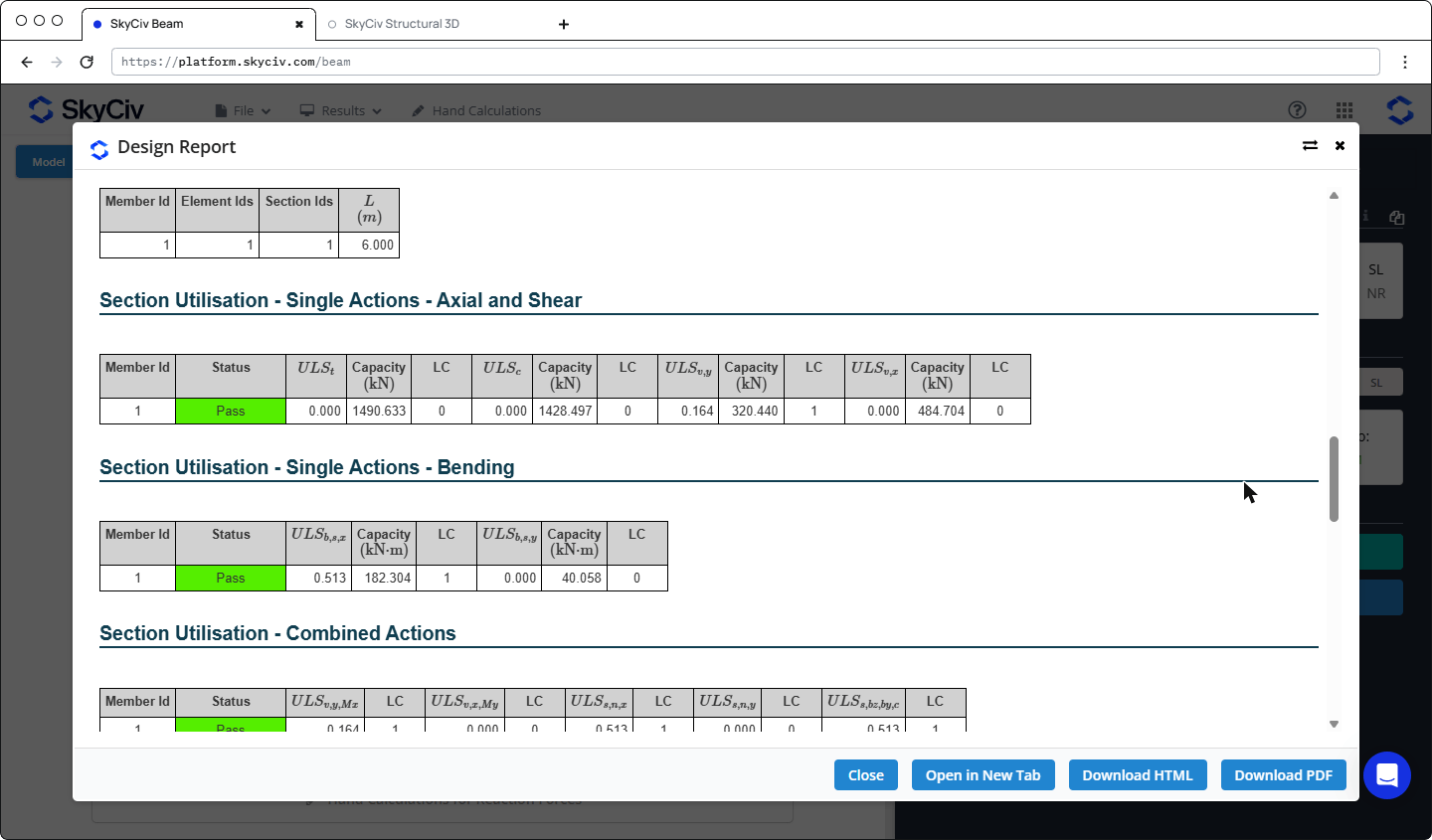Open the browser three-dot menu
Viewport: 1432px width, 840px height.
(x=1405, y=62)
